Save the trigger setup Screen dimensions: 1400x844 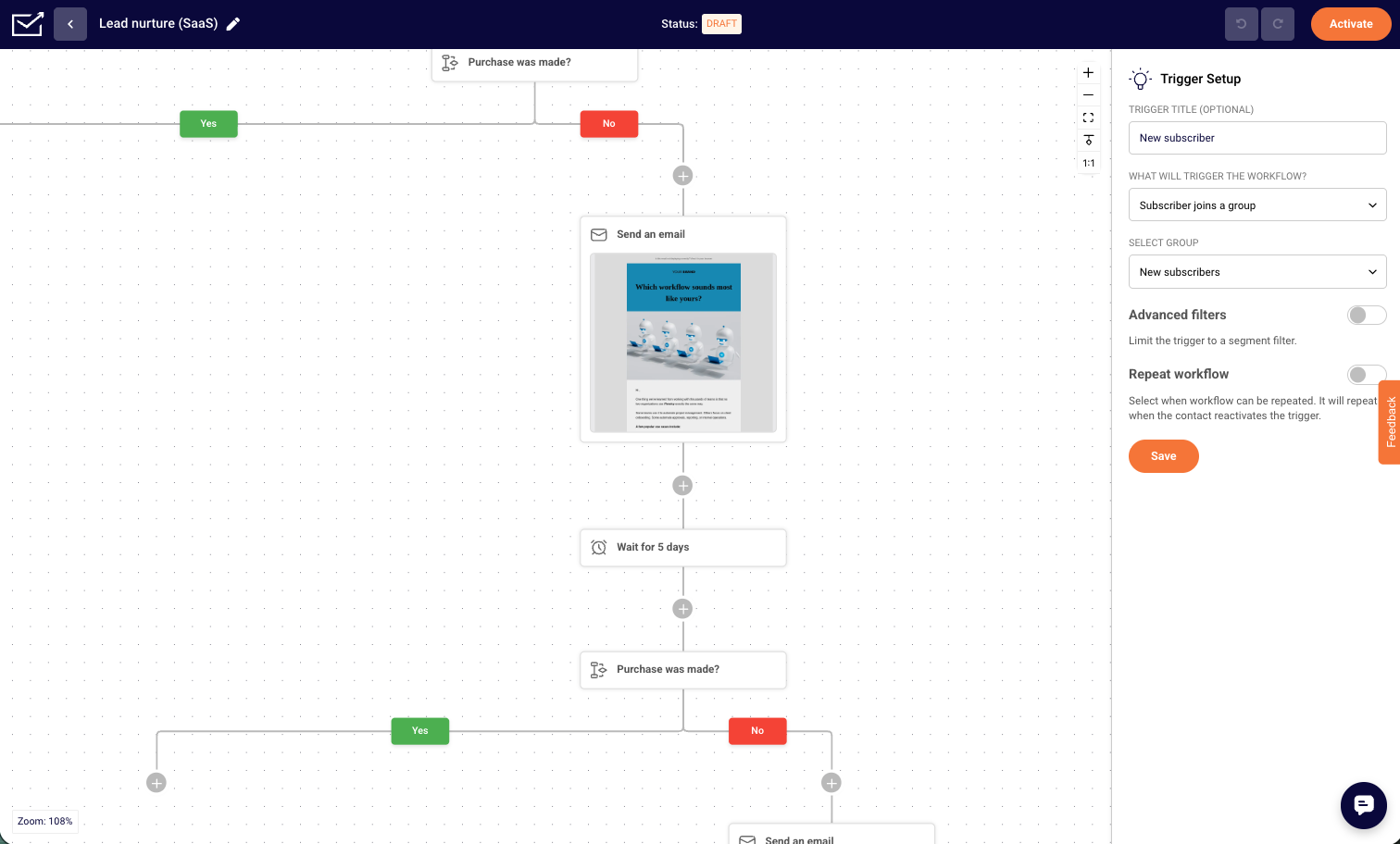point(1164,456)
